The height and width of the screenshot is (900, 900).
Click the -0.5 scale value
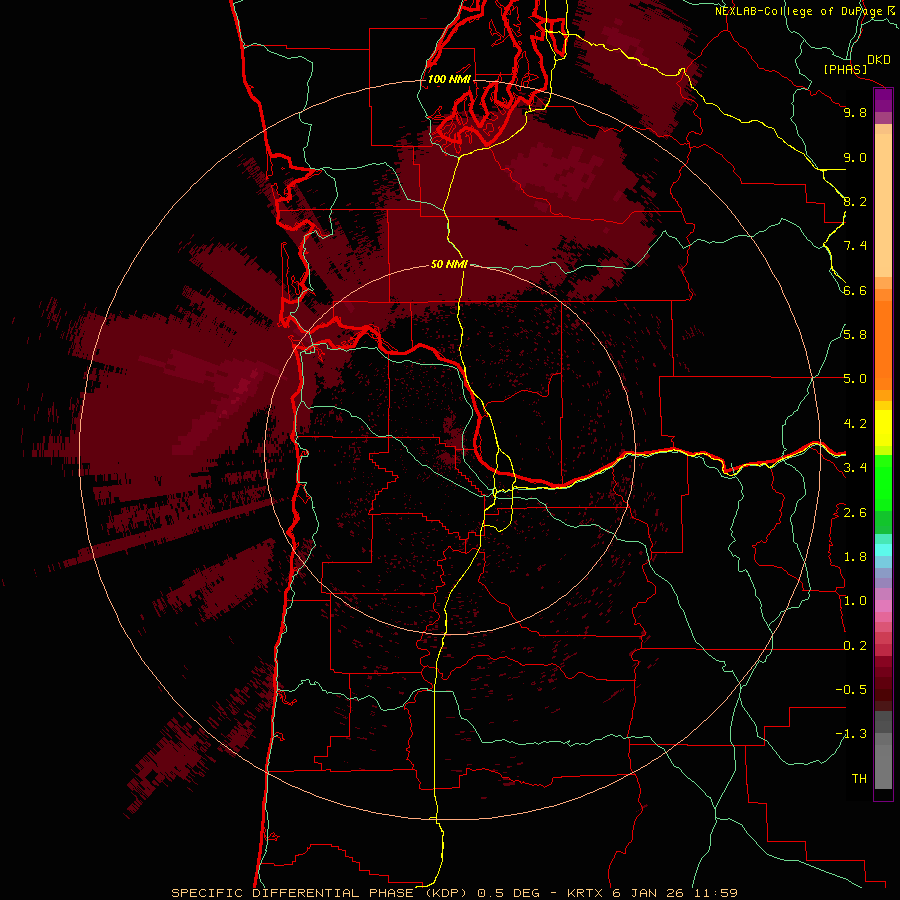pos(851,690)
